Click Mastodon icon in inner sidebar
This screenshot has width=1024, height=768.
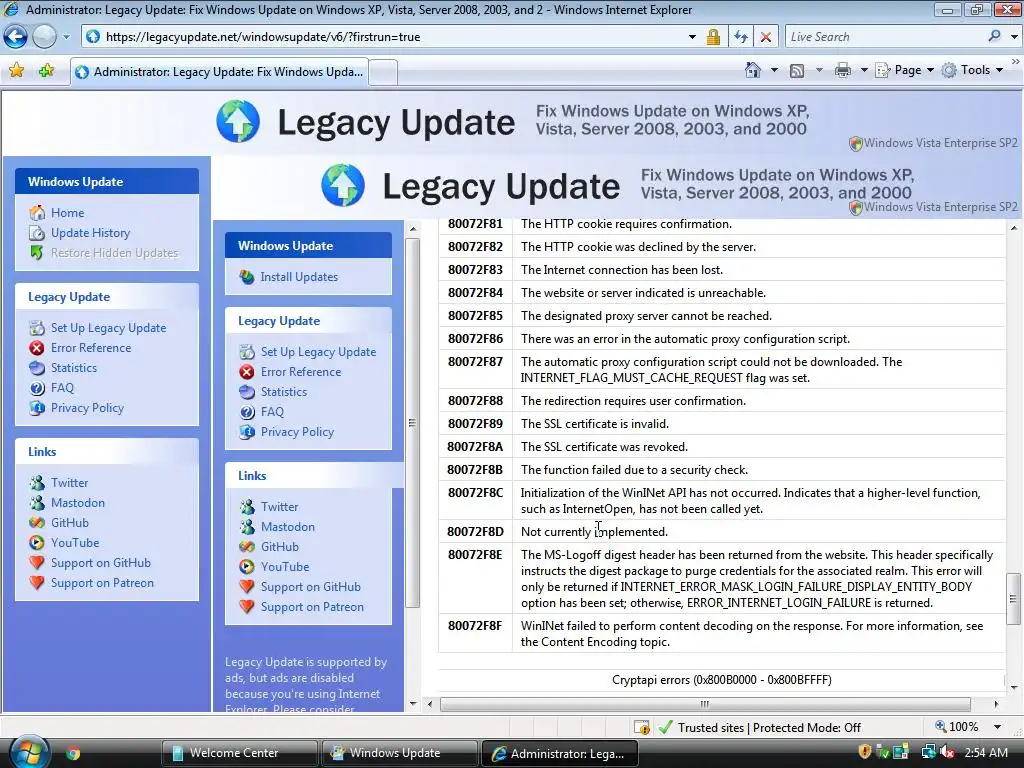(247, 527)
